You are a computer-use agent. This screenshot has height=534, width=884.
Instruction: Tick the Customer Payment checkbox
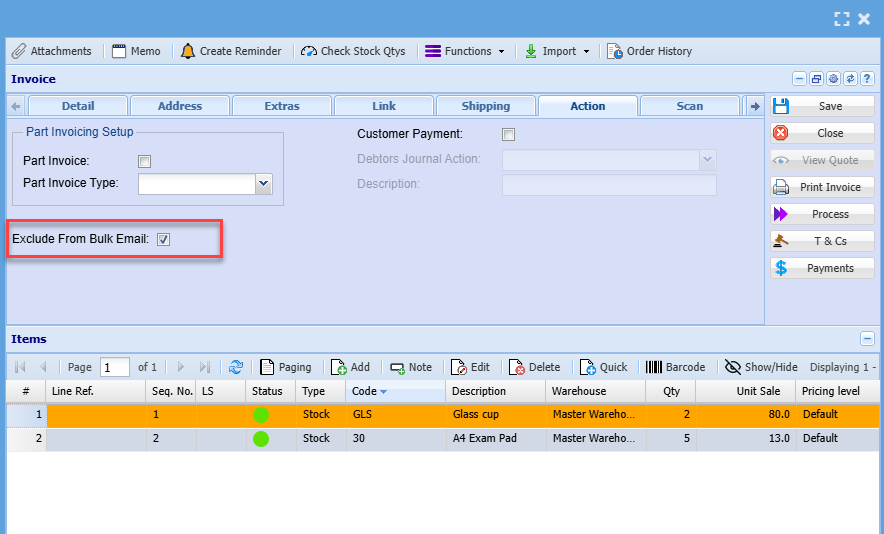click(x=509, y=134)
